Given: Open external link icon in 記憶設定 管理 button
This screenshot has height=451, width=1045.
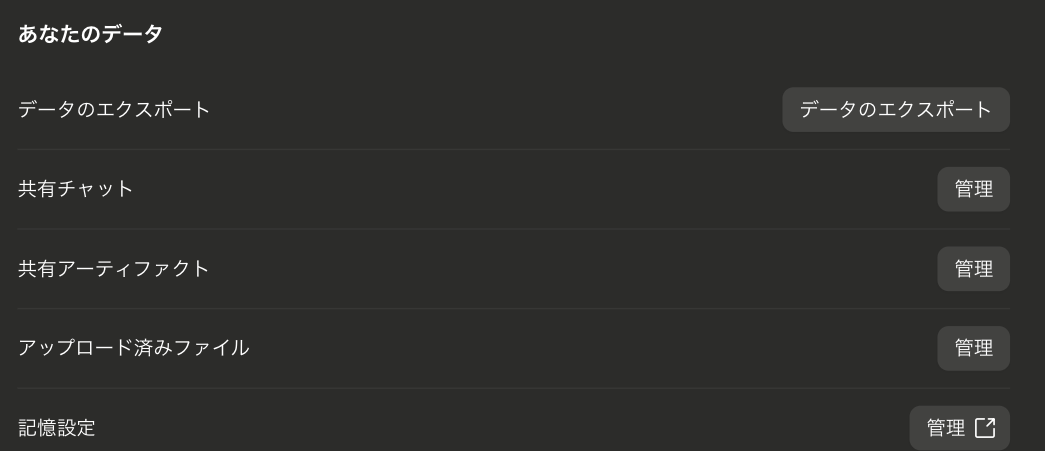Looking at the screenshot, I should tap(985, 428).
